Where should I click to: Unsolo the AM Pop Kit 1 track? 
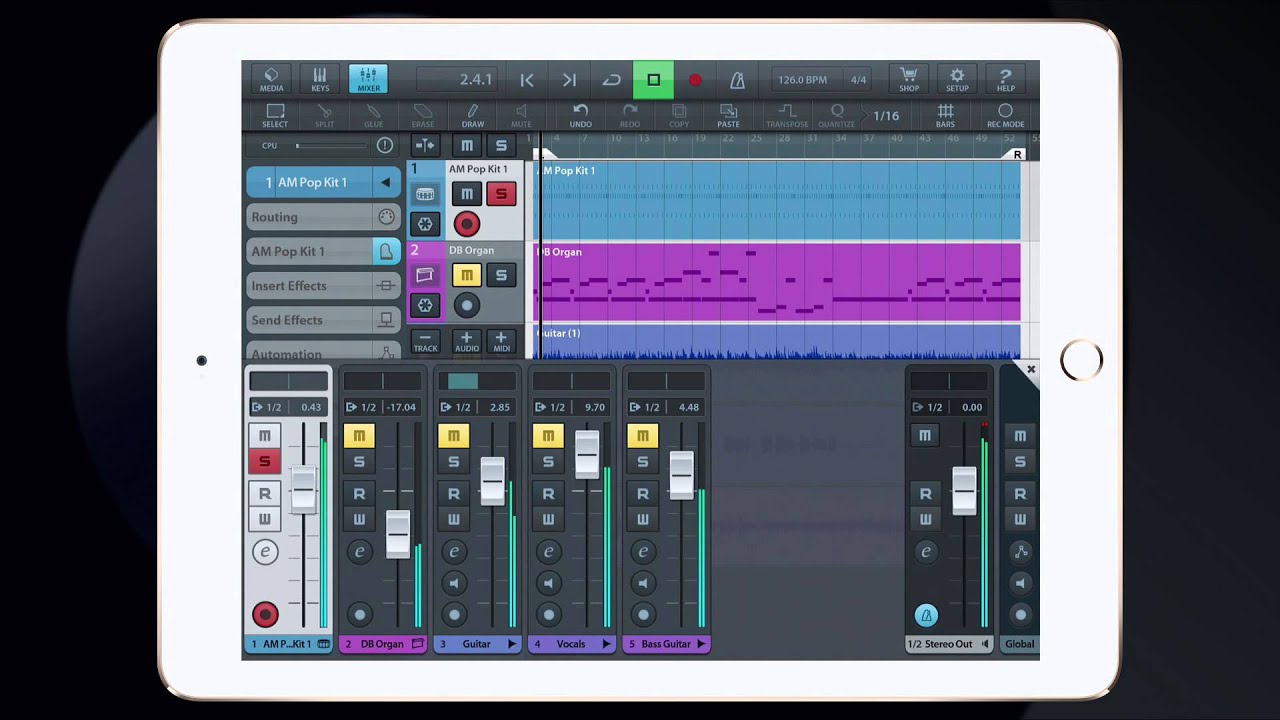point(501,194)
